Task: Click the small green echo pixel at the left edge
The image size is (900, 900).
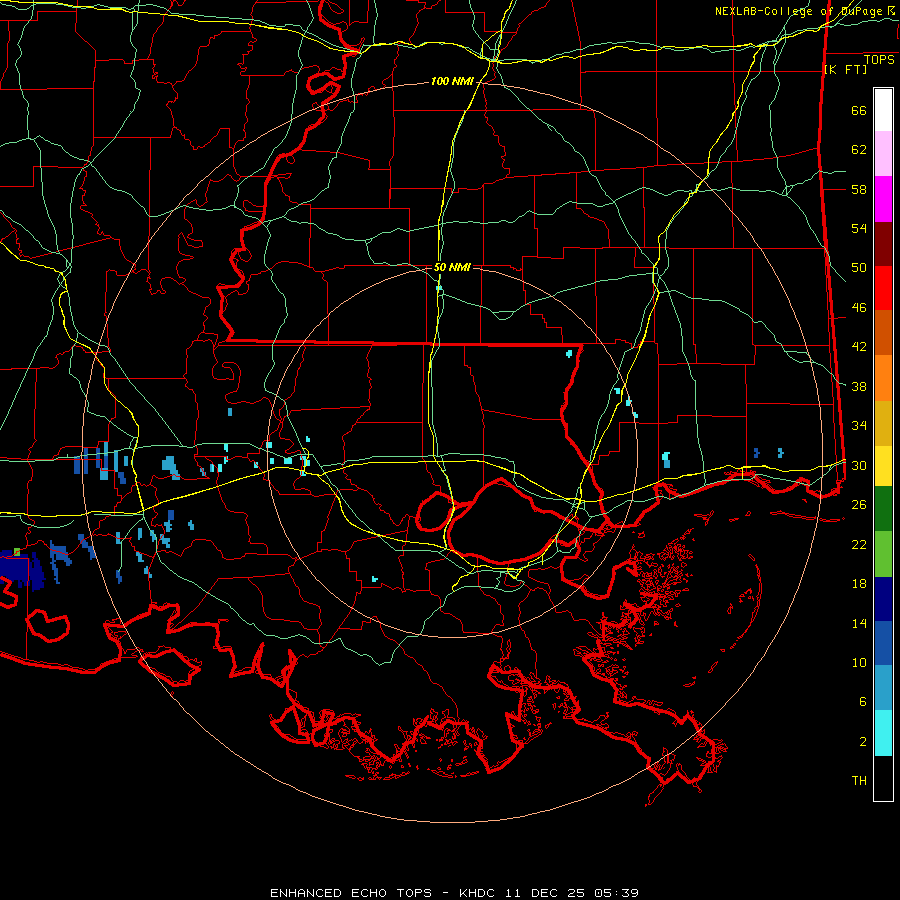Action: click(17, 552)
